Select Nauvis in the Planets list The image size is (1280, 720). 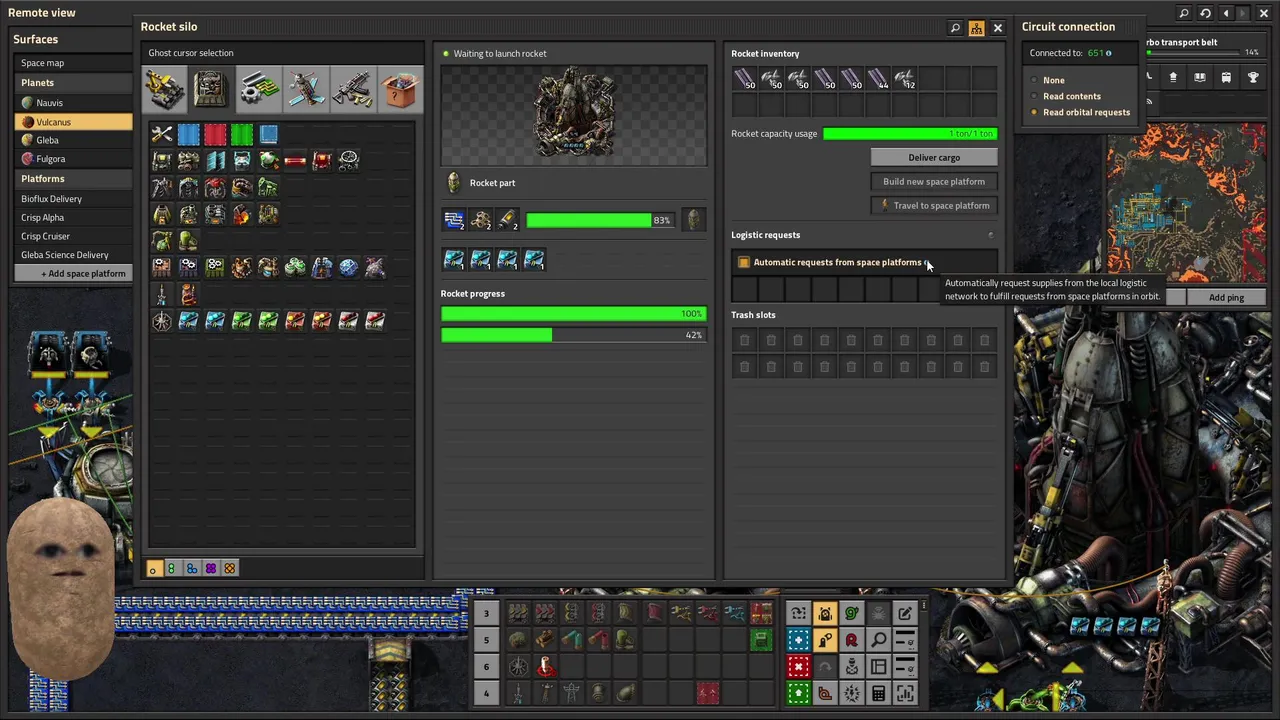[x=72, y=103]
